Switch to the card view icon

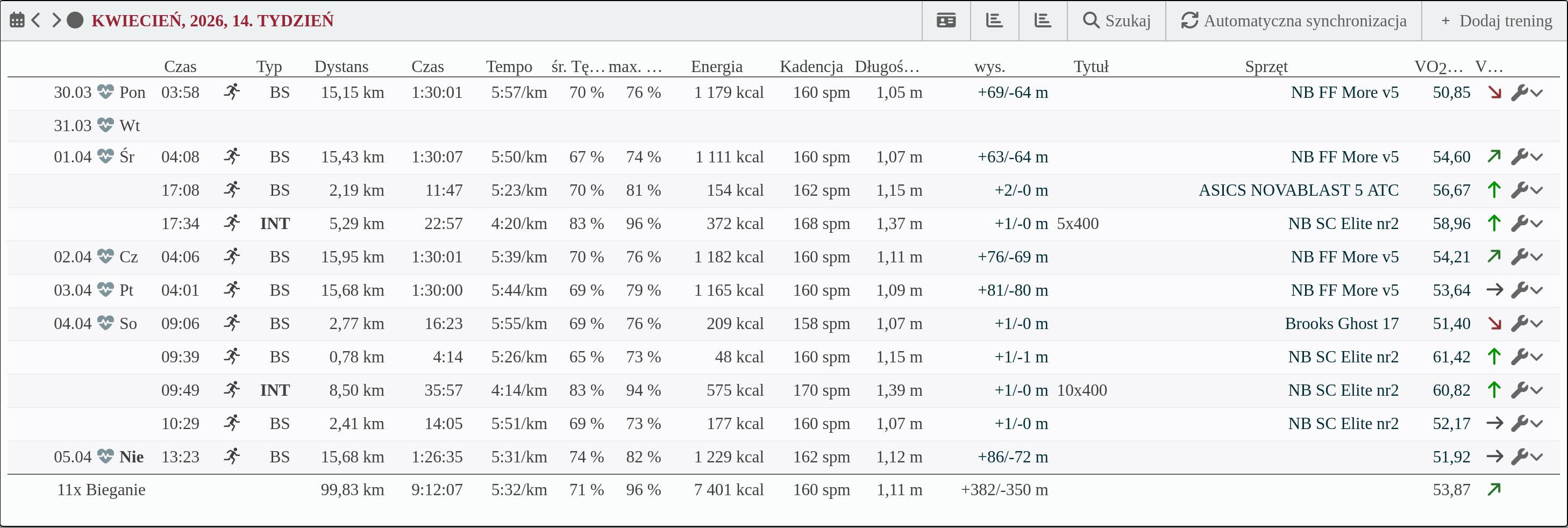[946, 20]
